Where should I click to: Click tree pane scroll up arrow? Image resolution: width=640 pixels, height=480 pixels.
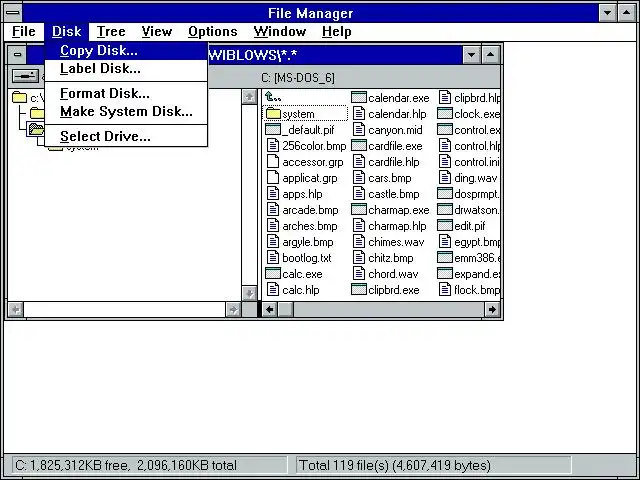pyautogui.click(x=249, y=97)
